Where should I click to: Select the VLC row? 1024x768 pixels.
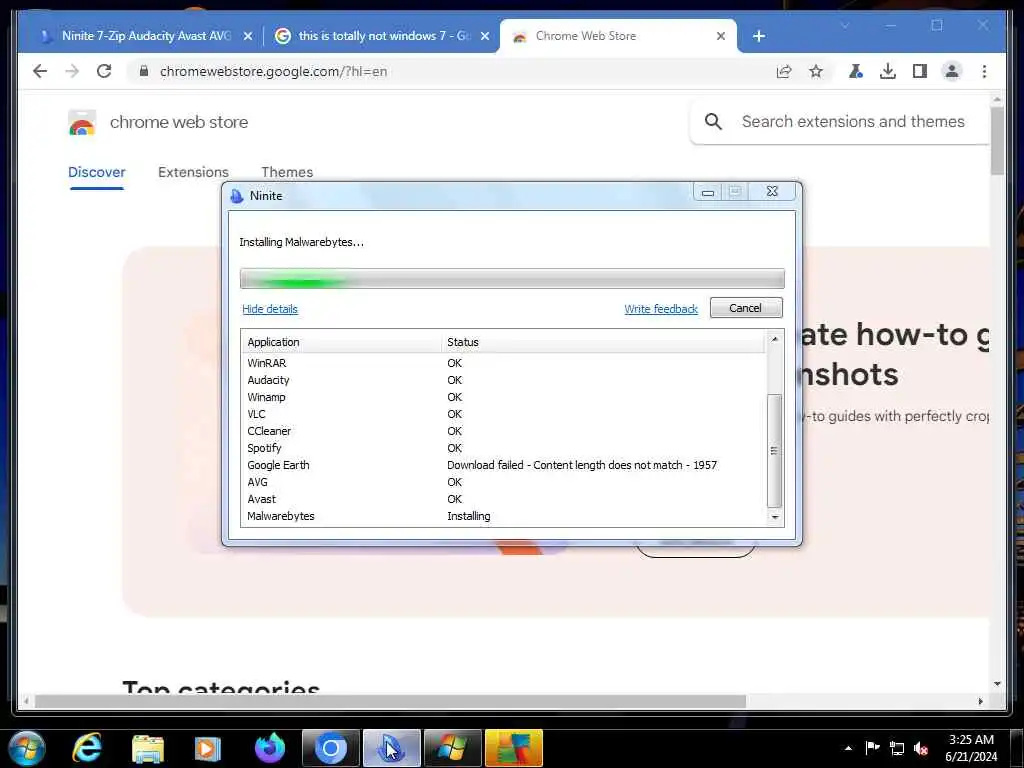(x=504, y=414)
